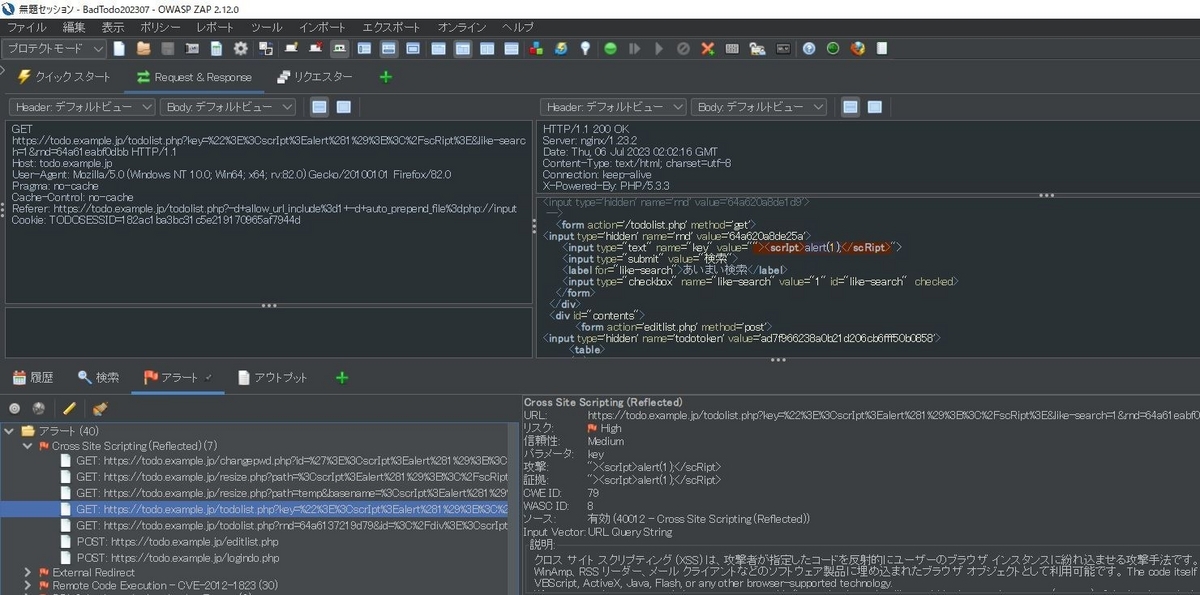Open the options gear icon
The width and height of the screenshot is (1200, 595).
pyautogui.click(x=241, y=48)
